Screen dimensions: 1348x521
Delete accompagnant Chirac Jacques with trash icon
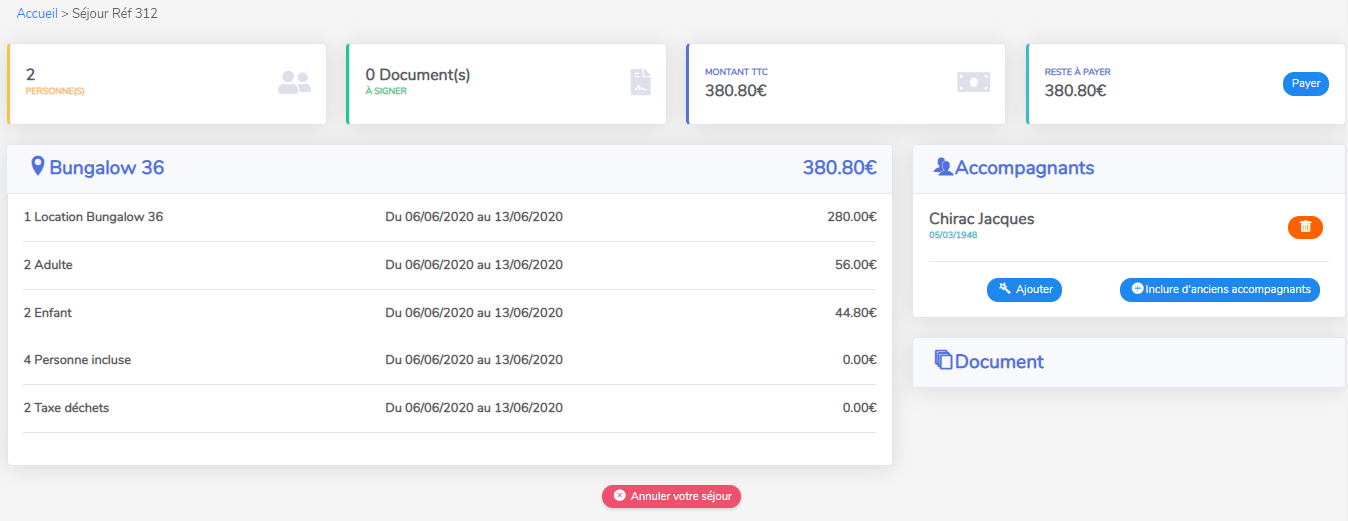[1304, 227]
